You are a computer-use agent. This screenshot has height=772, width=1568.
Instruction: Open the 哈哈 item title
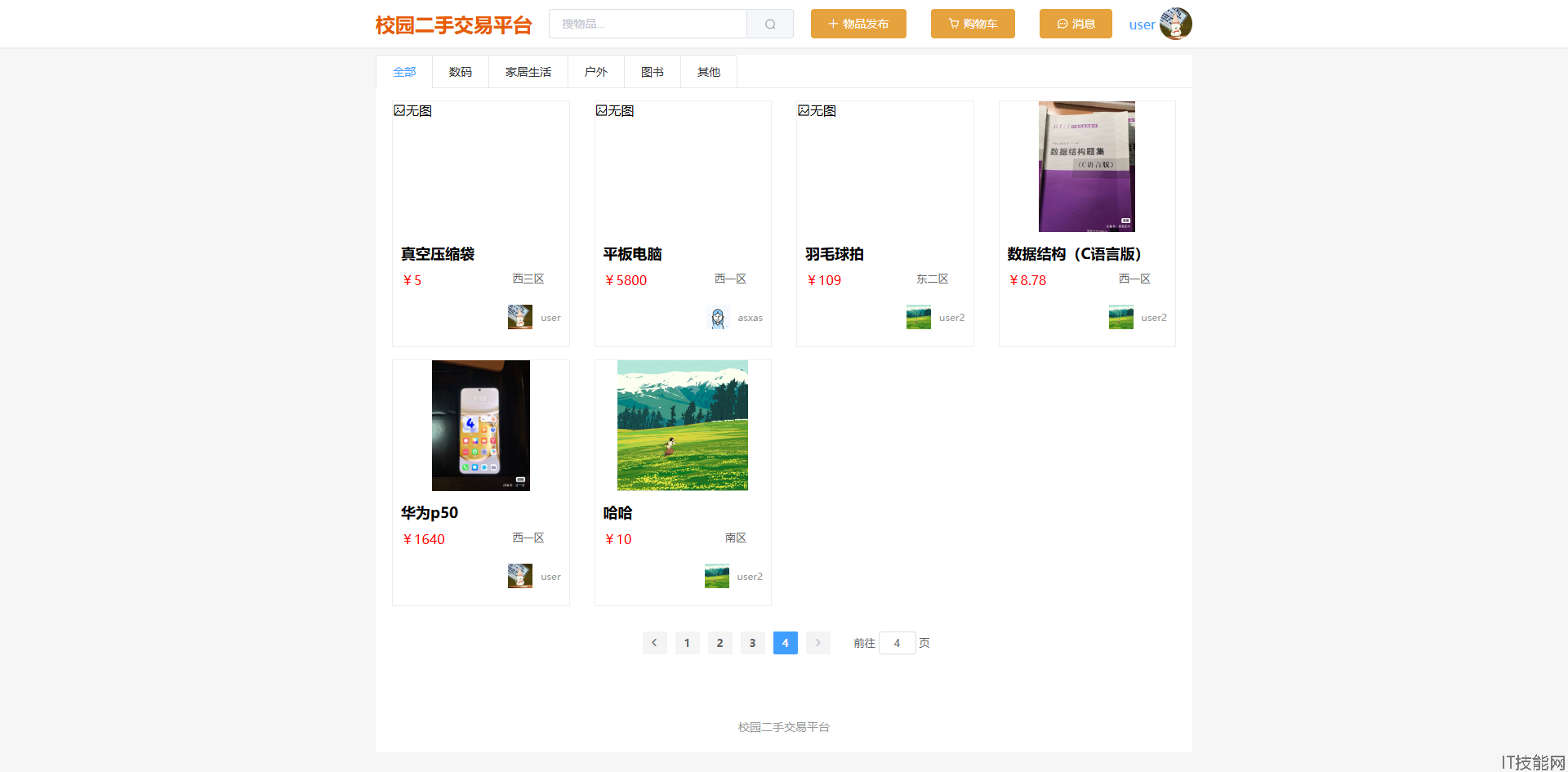(x=618, y=513)
